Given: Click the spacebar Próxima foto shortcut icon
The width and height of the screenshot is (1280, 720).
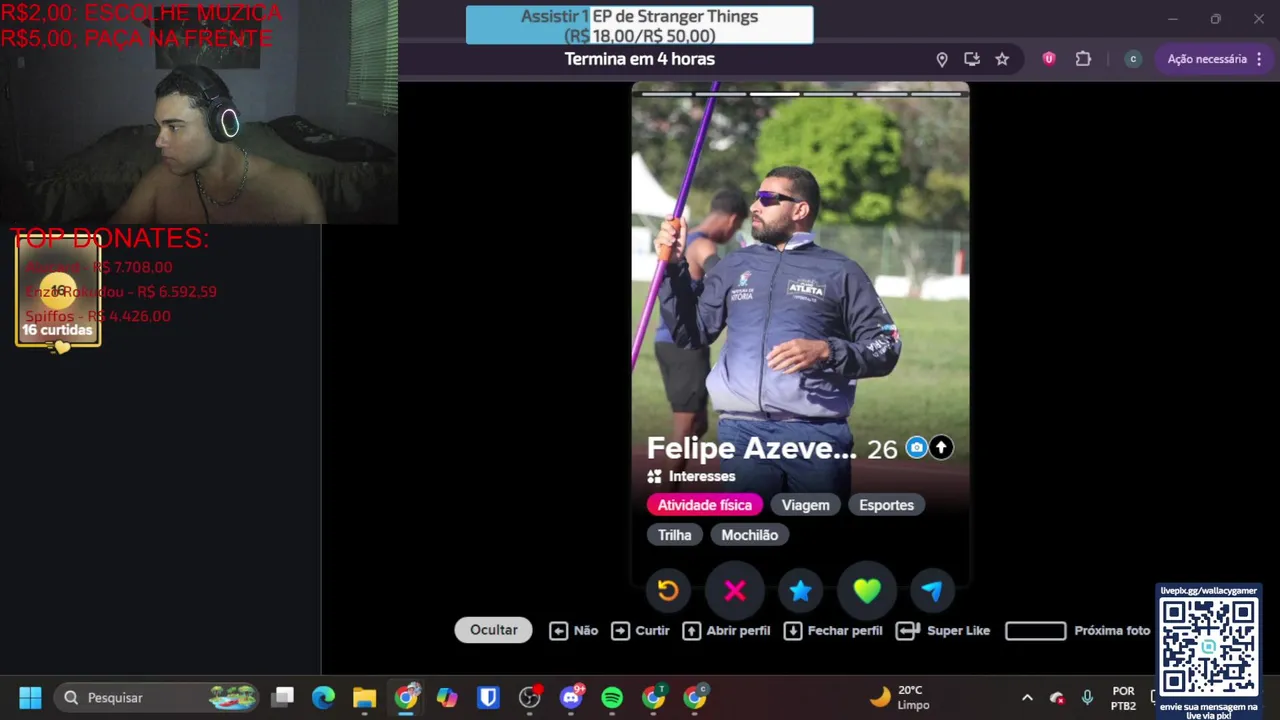Looking at the screenshot, I should coord(1035,631).
